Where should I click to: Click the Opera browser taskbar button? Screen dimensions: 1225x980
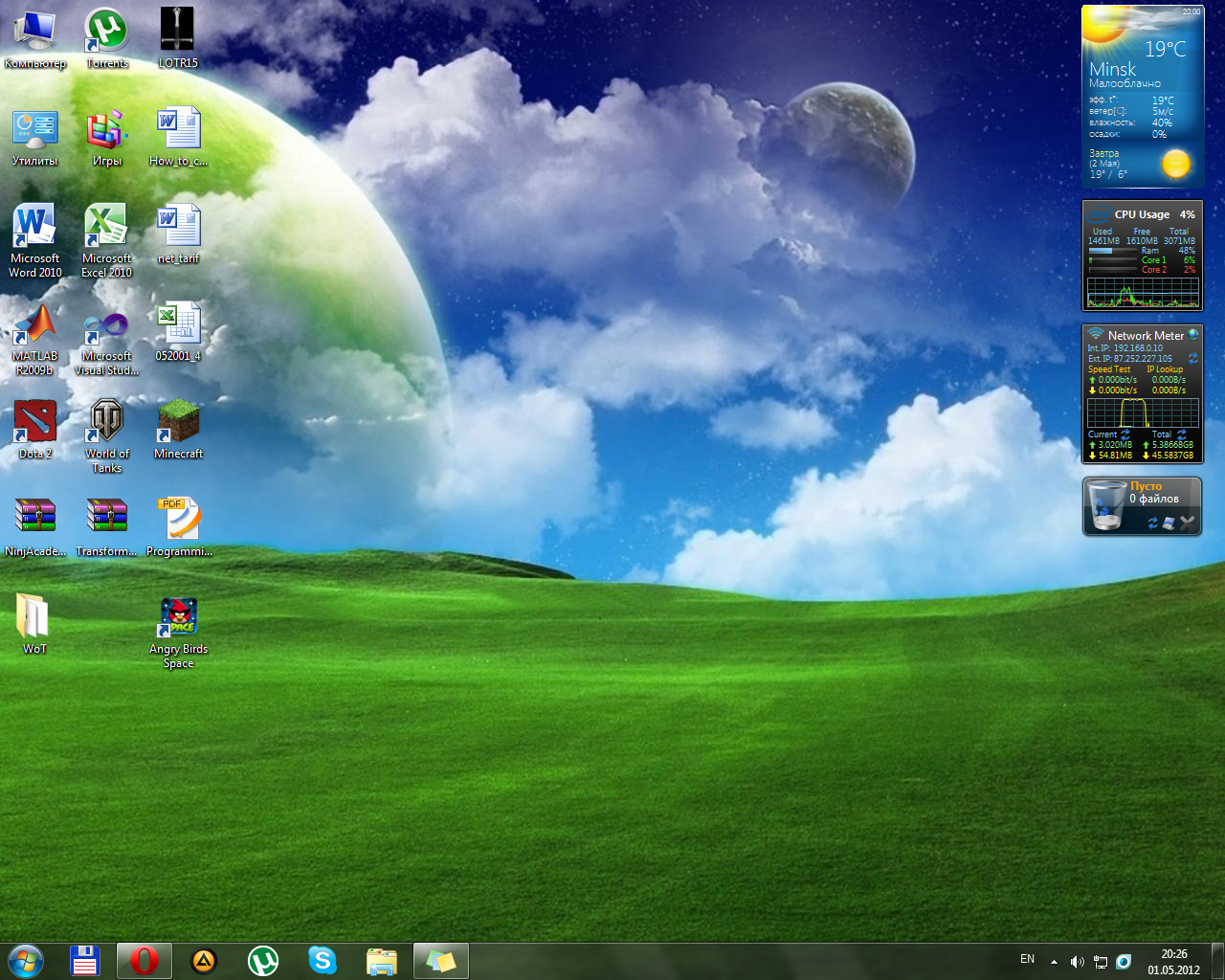[x=145, y=960]
